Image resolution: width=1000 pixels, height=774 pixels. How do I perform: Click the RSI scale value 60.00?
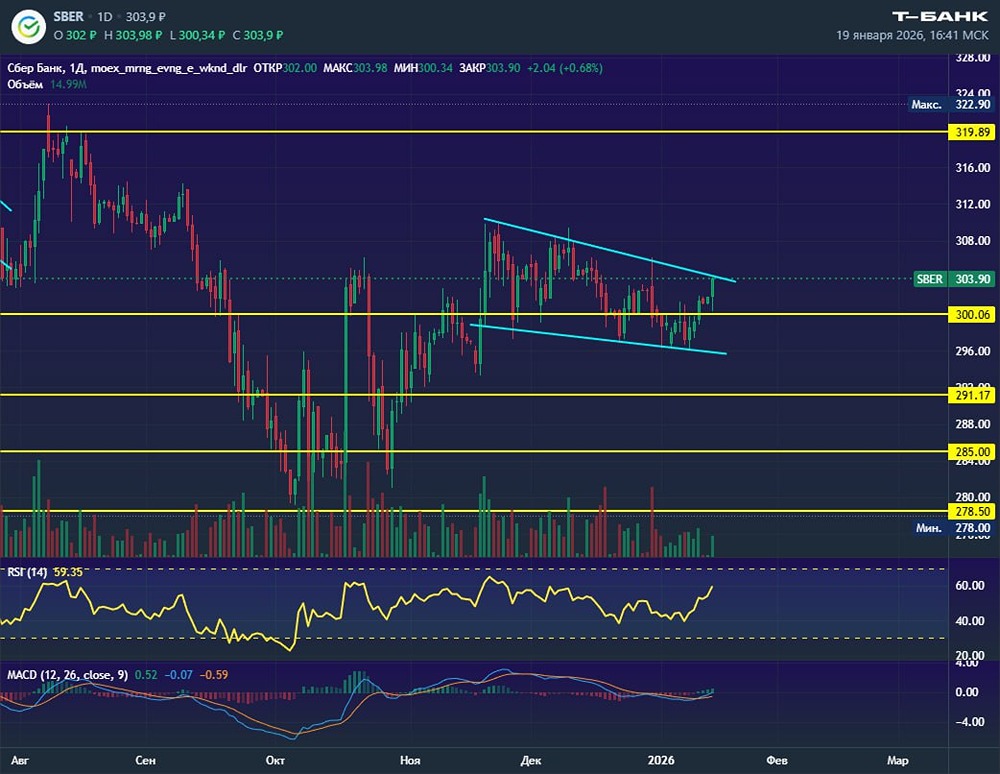(969, 586)
